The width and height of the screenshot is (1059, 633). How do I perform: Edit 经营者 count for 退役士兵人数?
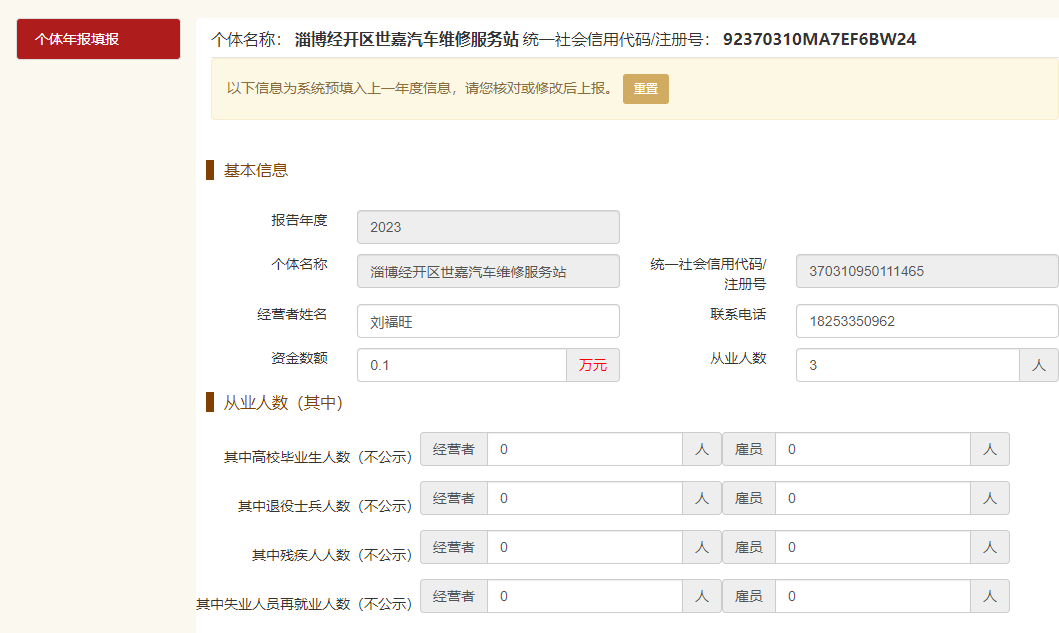click(x=585, y=499)
